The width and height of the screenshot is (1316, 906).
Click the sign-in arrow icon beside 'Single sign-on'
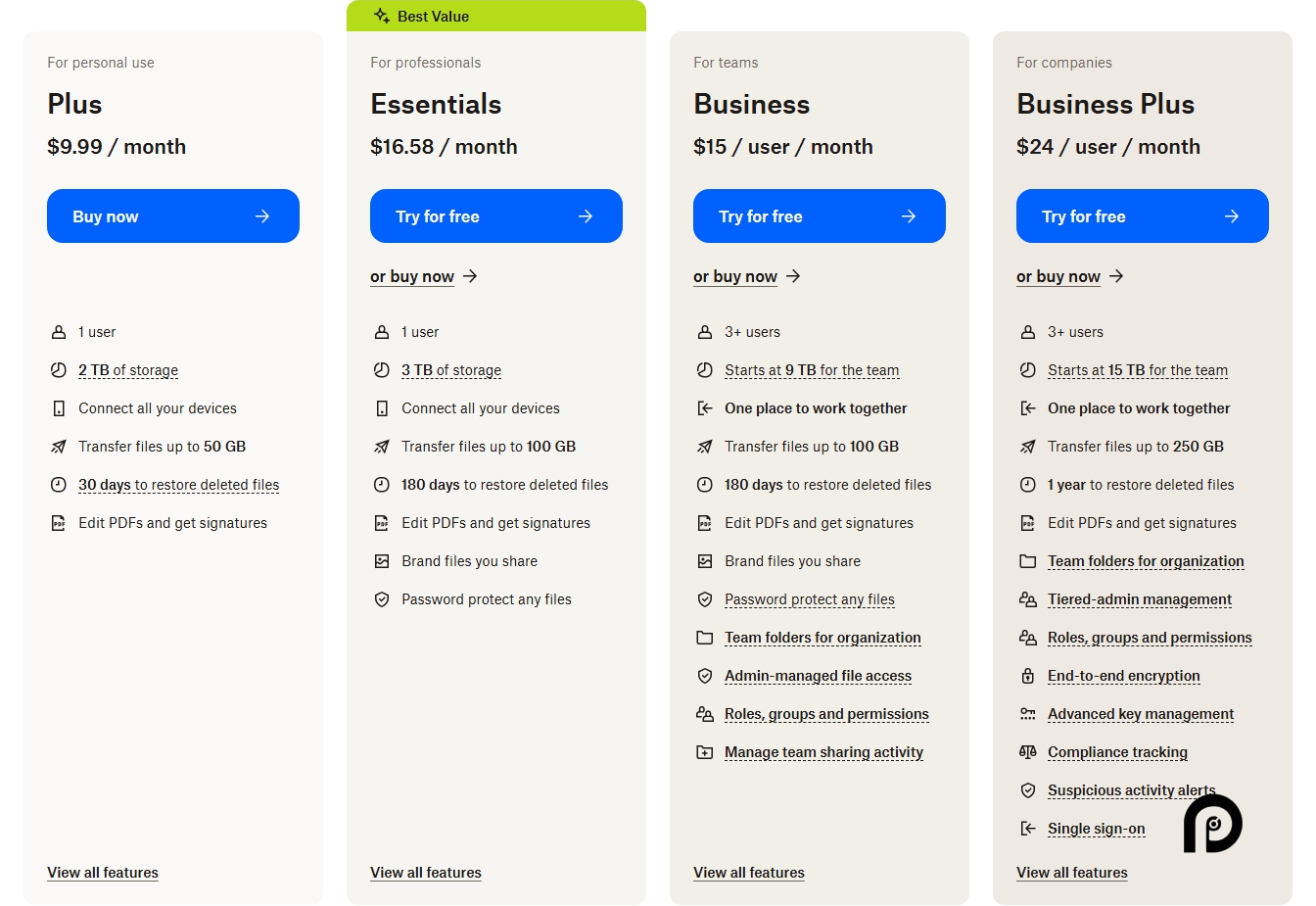[x=1028, y=829]
